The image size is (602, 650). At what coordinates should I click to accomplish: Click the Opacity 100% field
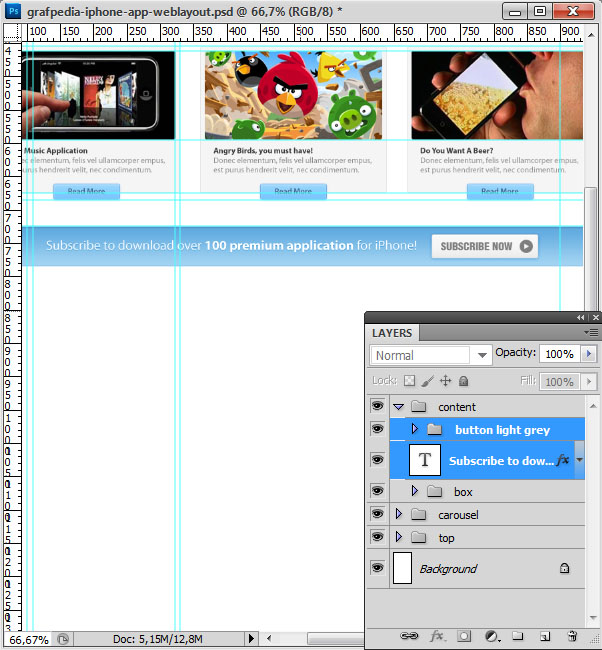click(x=560, y=354)
